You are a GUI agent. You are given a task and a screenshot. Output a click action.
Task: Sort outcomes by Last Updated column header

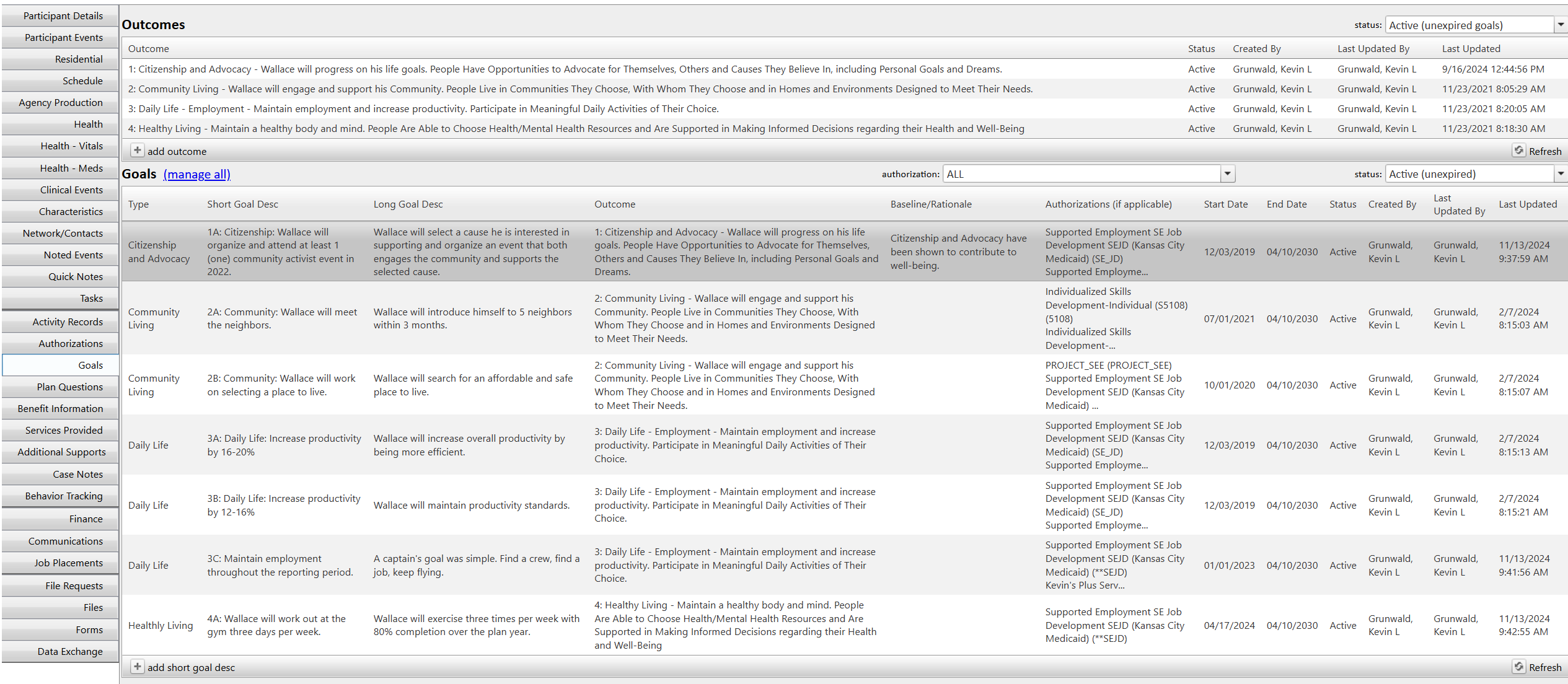tap(1471, 49)
